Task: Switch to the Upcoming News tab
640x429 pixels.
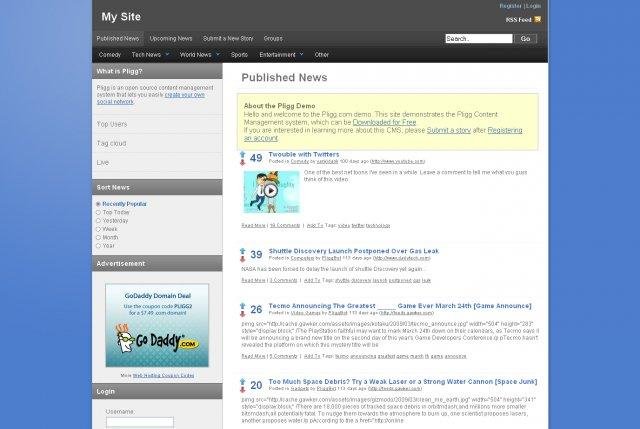Action: [171, 38]
